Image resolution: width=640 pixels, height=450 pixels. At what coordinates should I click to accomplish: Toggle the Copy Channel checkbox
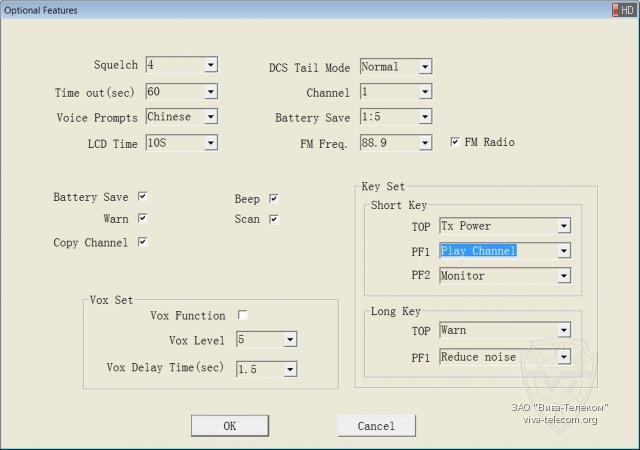tap(143, 242)
